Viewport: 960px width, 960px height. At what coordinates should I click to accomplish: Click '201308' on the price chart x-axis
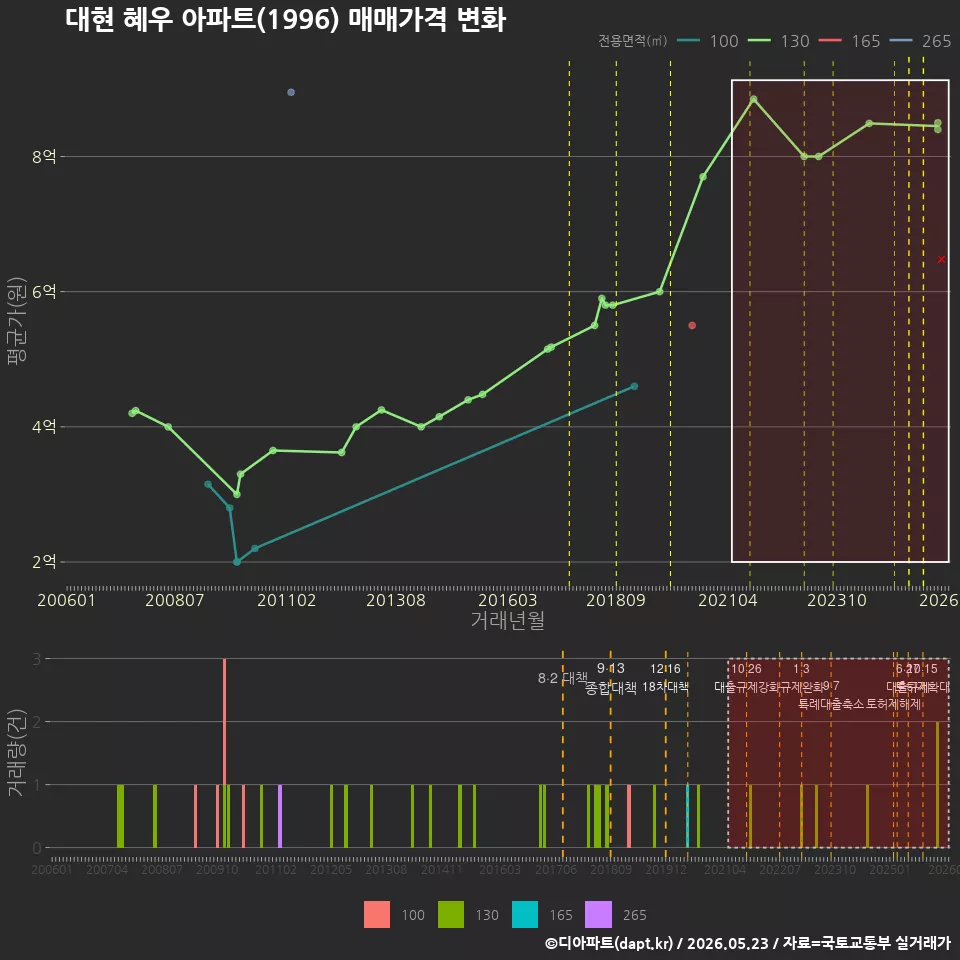tap(396, 600)
